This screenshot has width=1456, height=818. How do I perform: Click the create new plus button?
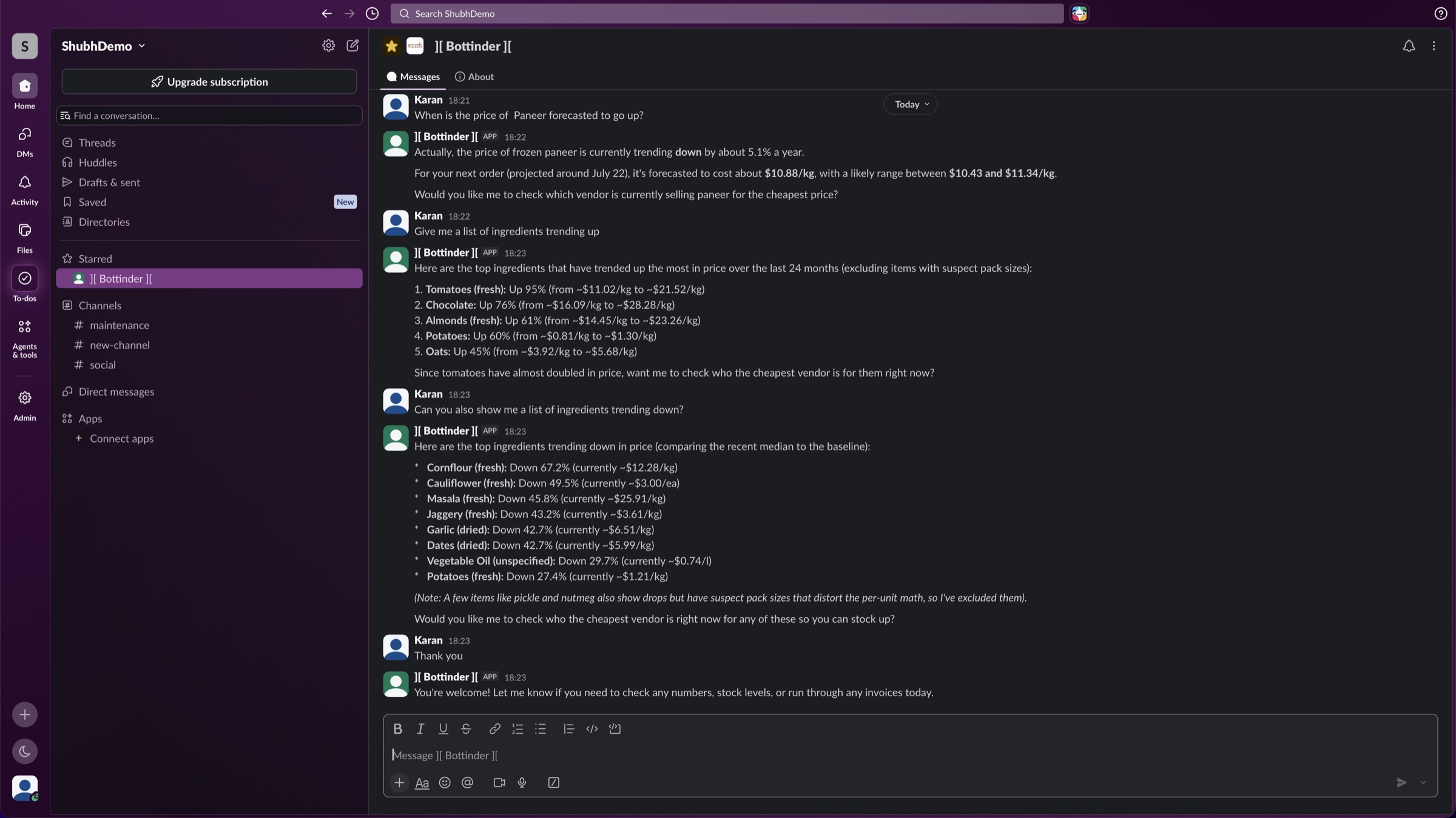point(25,714)
